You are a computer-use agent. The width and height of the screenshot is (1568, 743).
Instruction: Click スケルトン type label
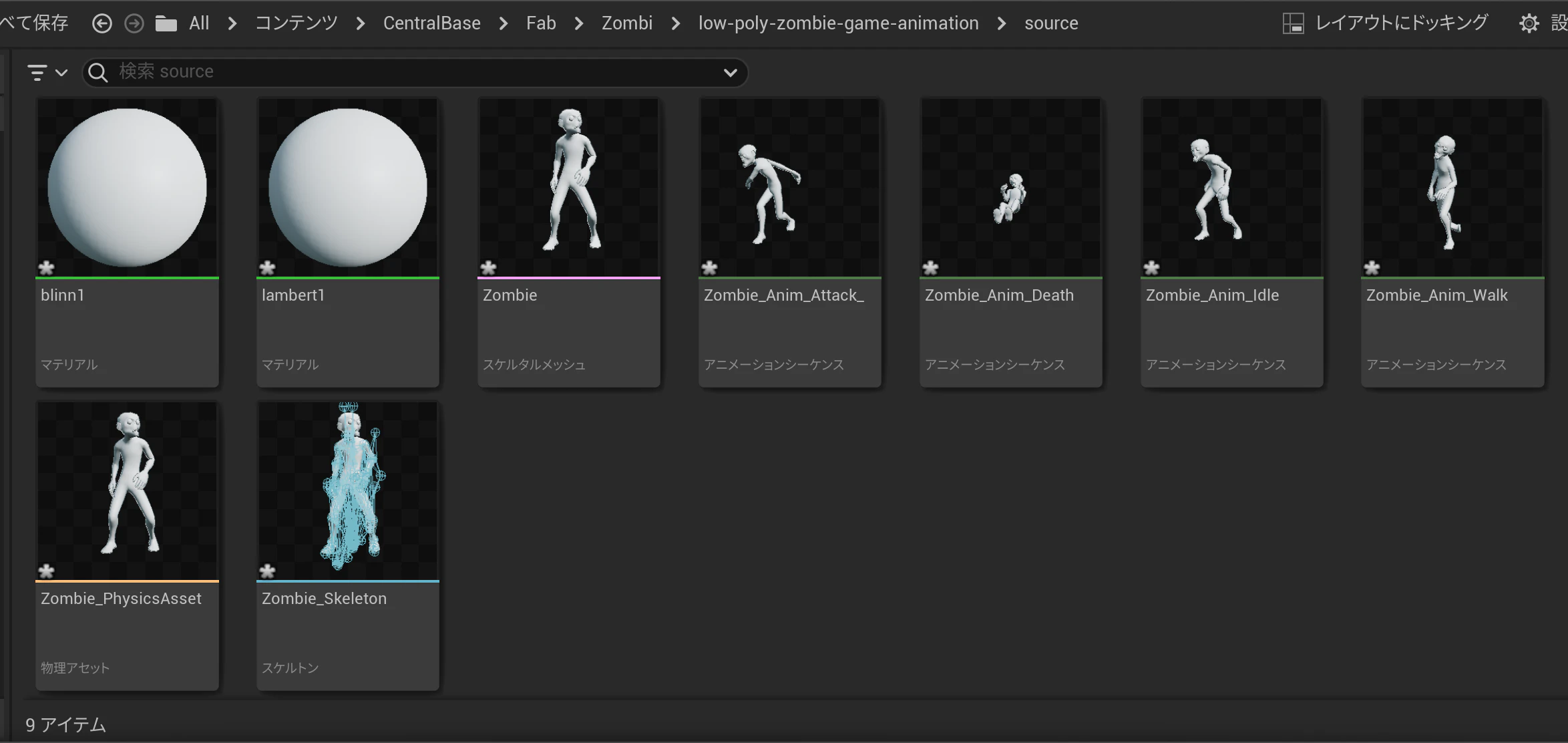click(290, 668)
